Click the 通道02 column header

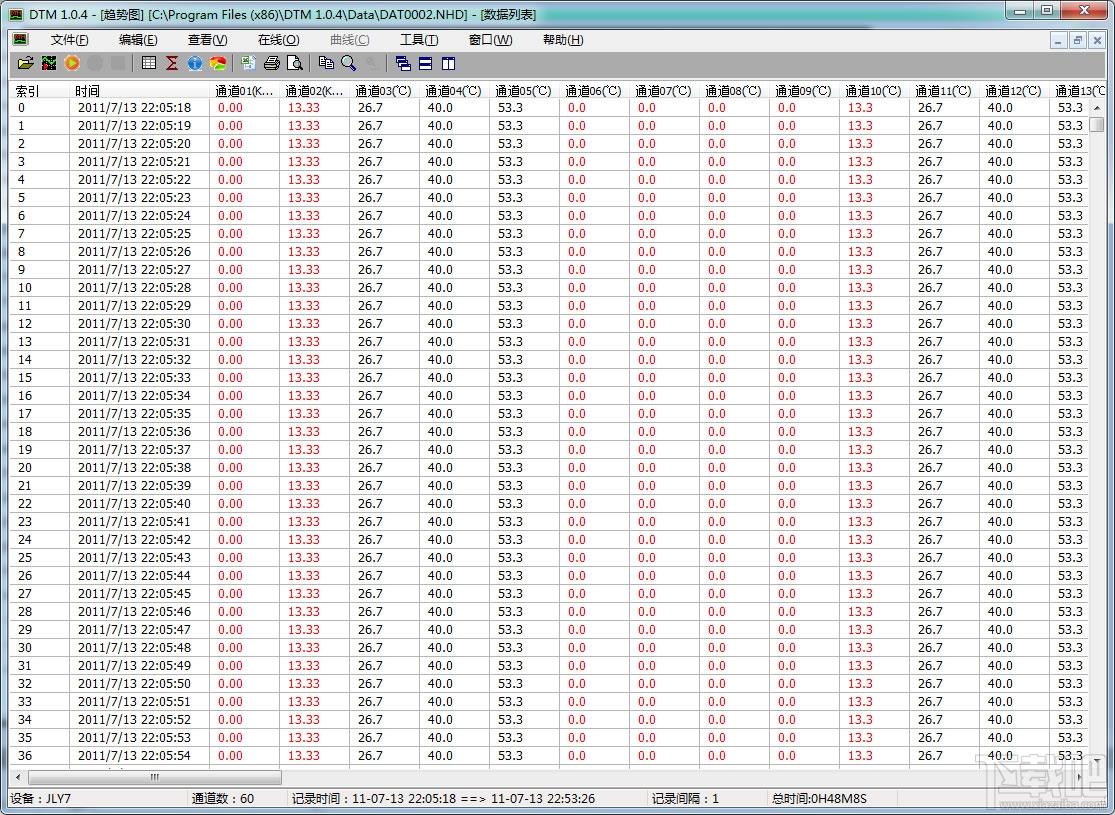[x=314, y=91]
